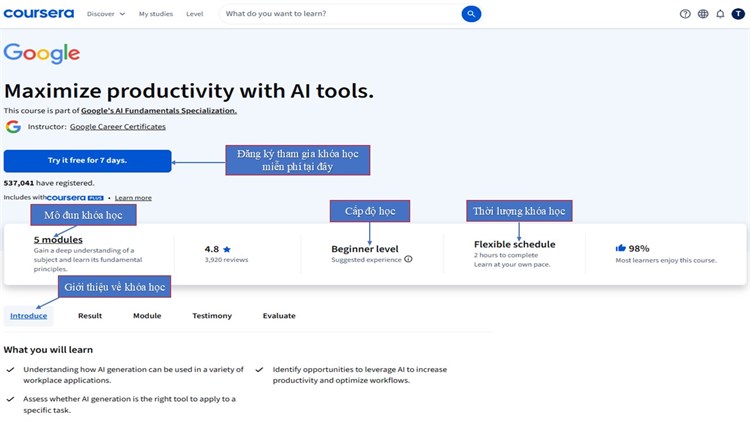This screenshot has width=750, height=422.
Task: Click the Flexible schedule heading
Action: (x=515, y=244)
